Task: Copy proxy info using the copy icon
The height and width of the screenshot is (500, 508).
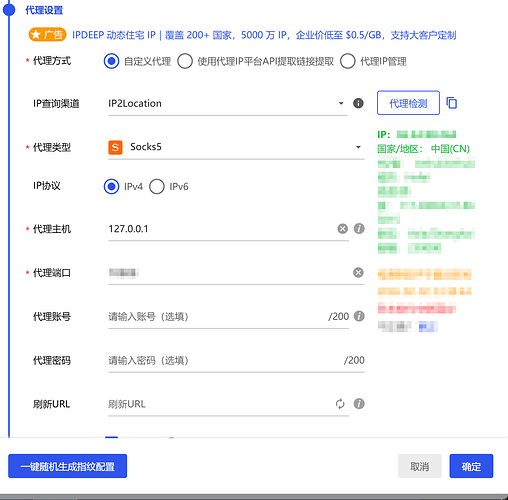Action: coord(452,103)
